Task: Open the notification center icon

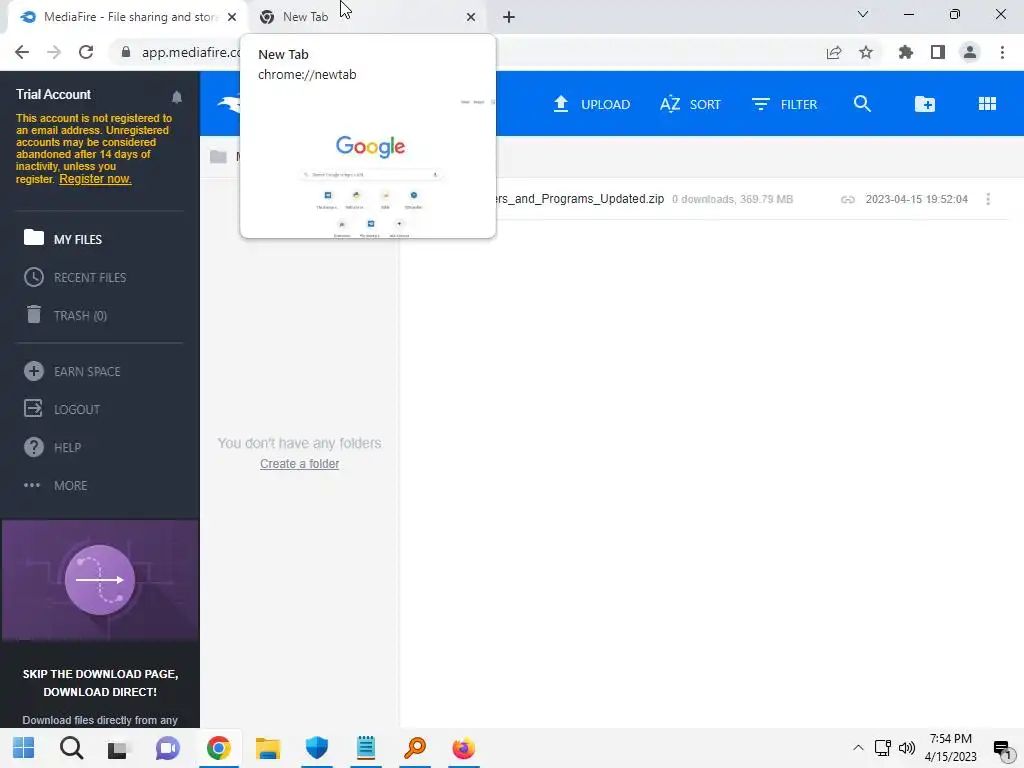Action: [x=1002, y=748]
